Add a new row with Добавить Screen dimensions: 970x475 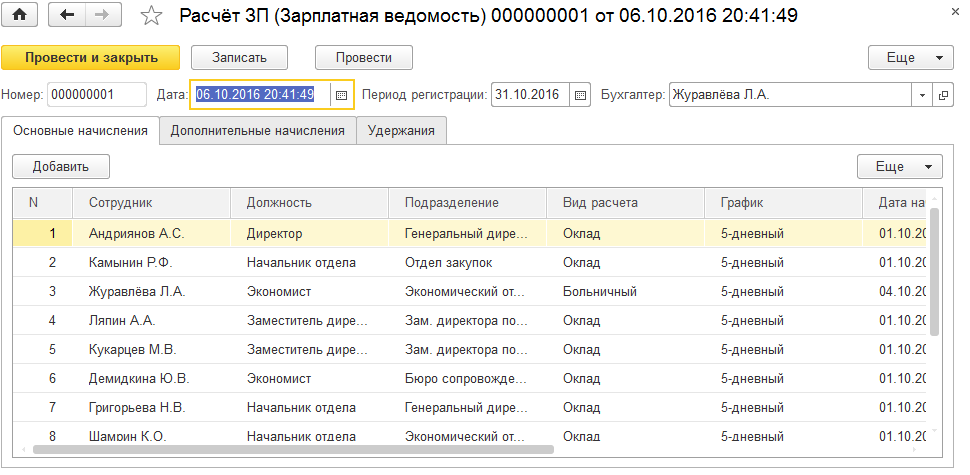point(61,166)
